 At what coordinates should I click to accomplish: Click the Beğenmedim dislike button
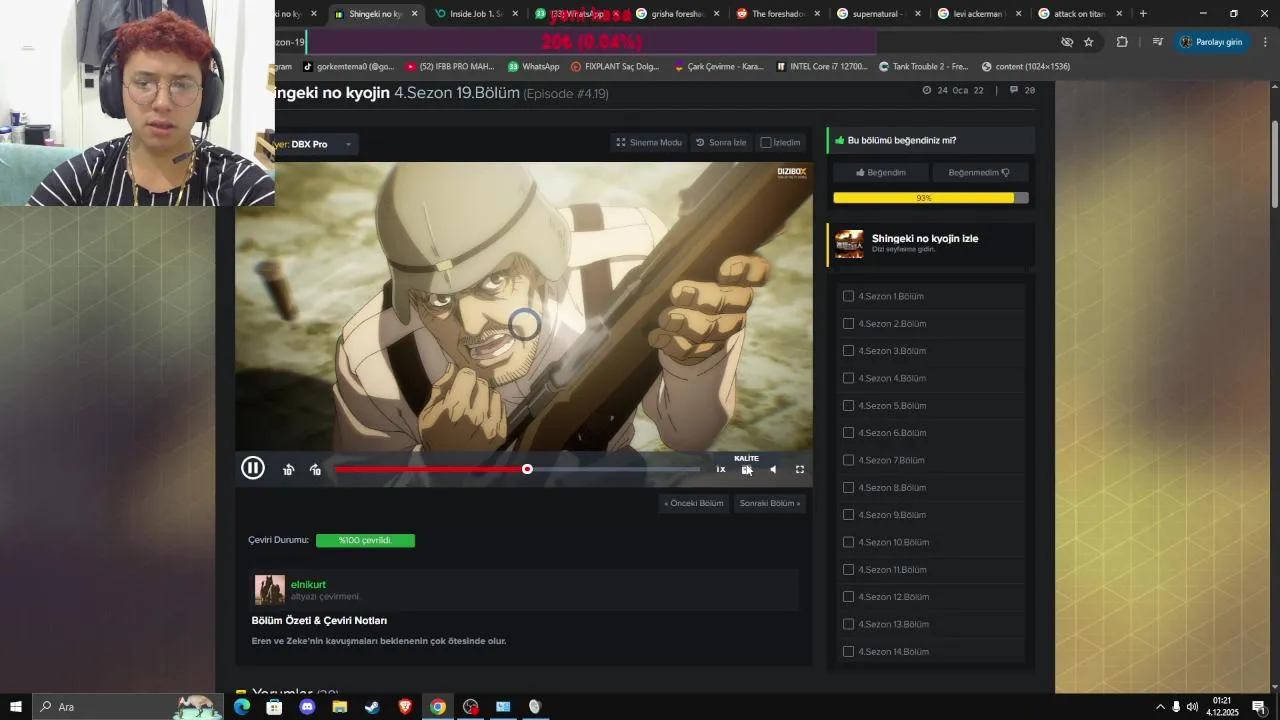pyautogui.click(x=979, y=172)
